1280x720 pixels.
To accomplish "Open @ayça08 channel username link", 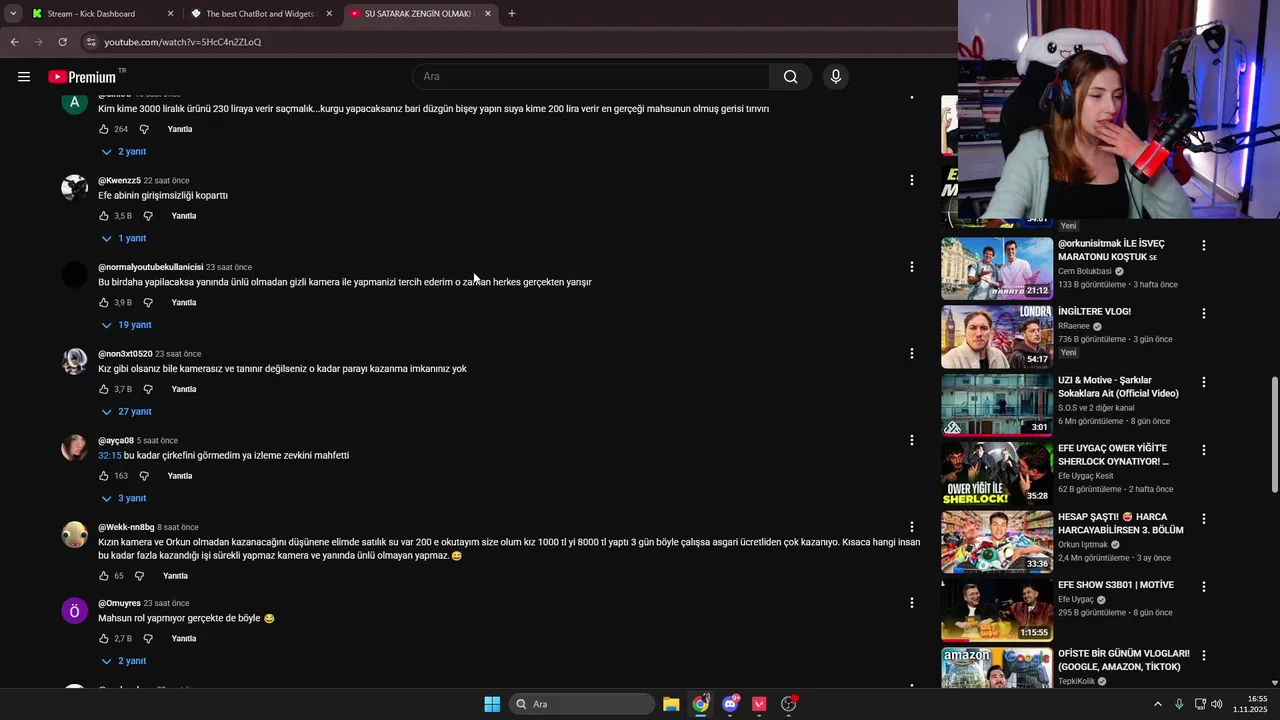I will coord(116,441).
